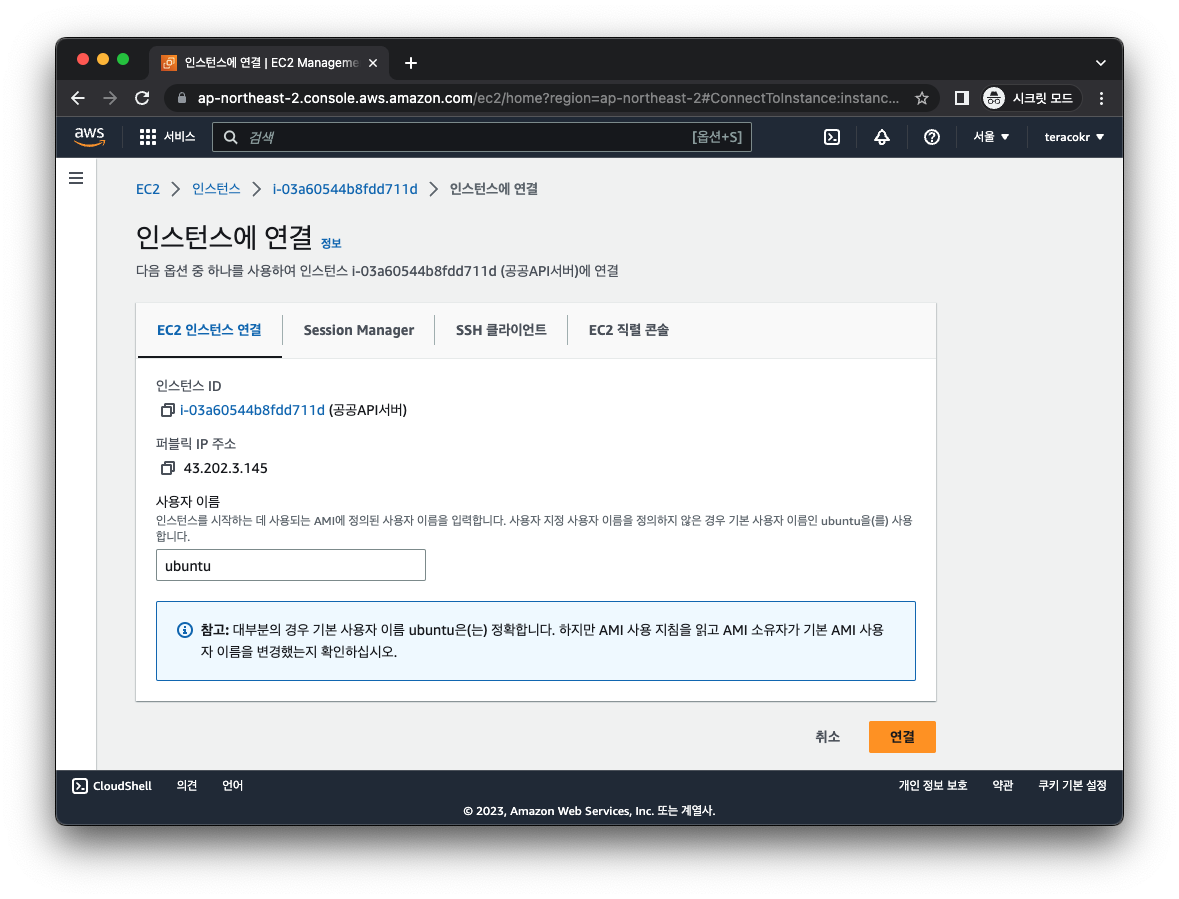Click the incognito mode profile badge
Viewport: 1179px width, 899px height.
coord(1031,98)
